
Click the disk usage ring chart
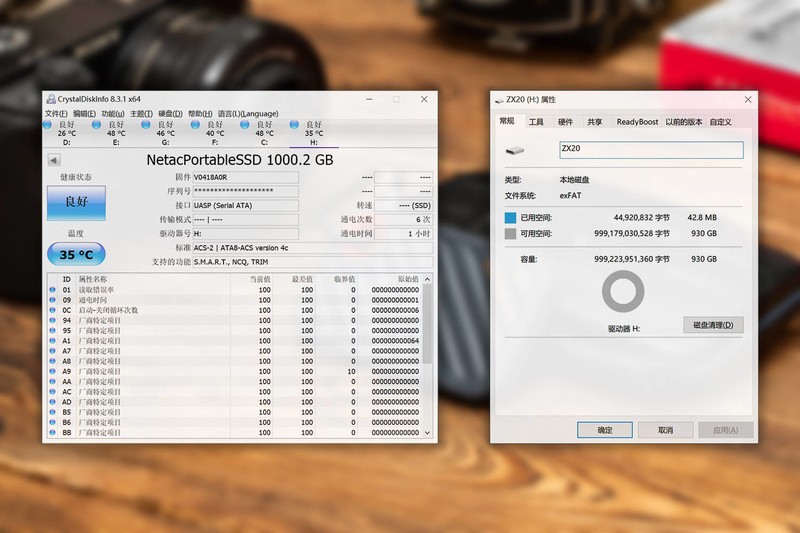pos(623,291)
